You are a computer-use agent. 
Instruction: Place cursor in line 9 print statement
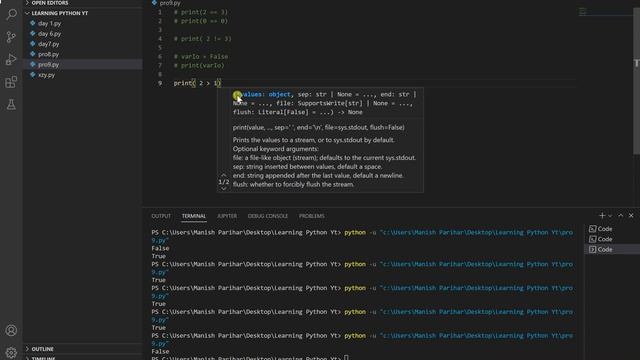[197, 83]
